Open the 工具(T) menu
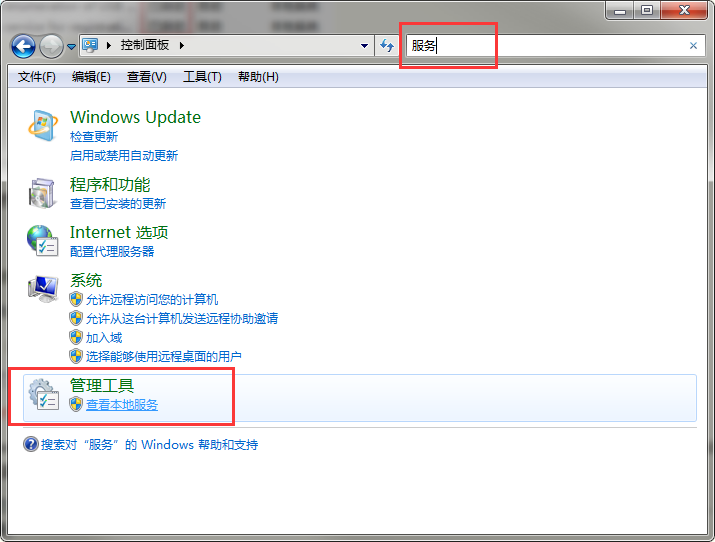The height and width of the screenshot is (542, 715). [x=202, y=77]
